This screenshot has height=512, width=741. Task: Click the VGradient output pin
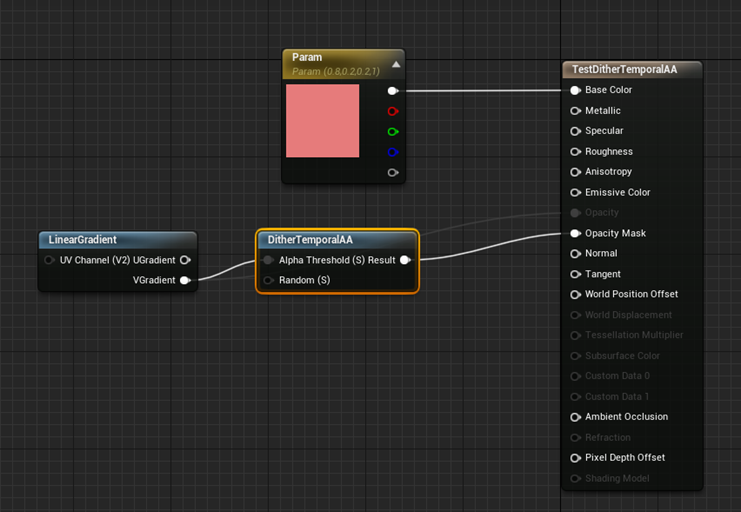(x=185, y=280)
